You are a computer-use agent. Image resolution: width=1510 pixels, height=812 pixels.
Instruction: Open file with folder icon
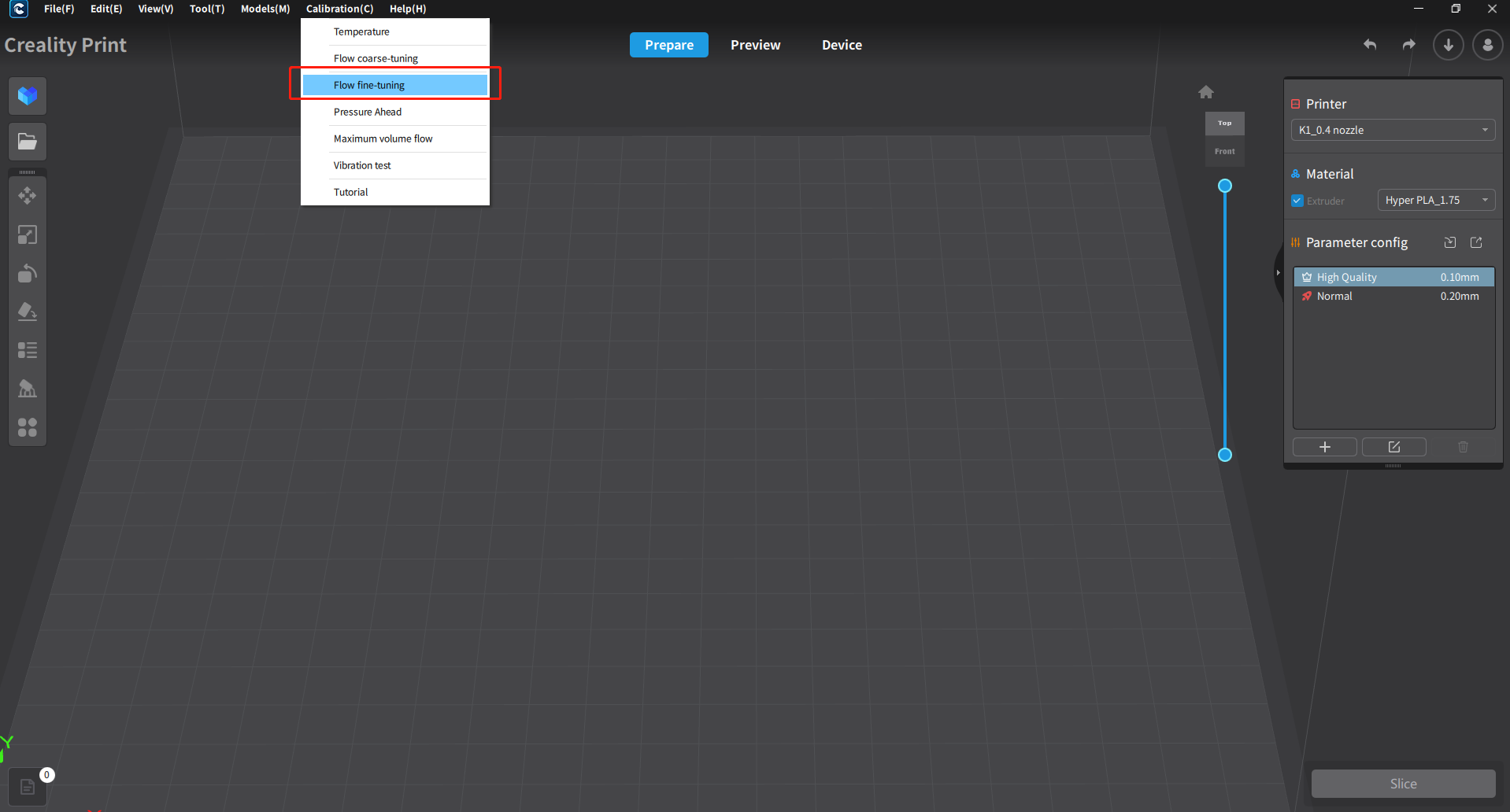28,142
